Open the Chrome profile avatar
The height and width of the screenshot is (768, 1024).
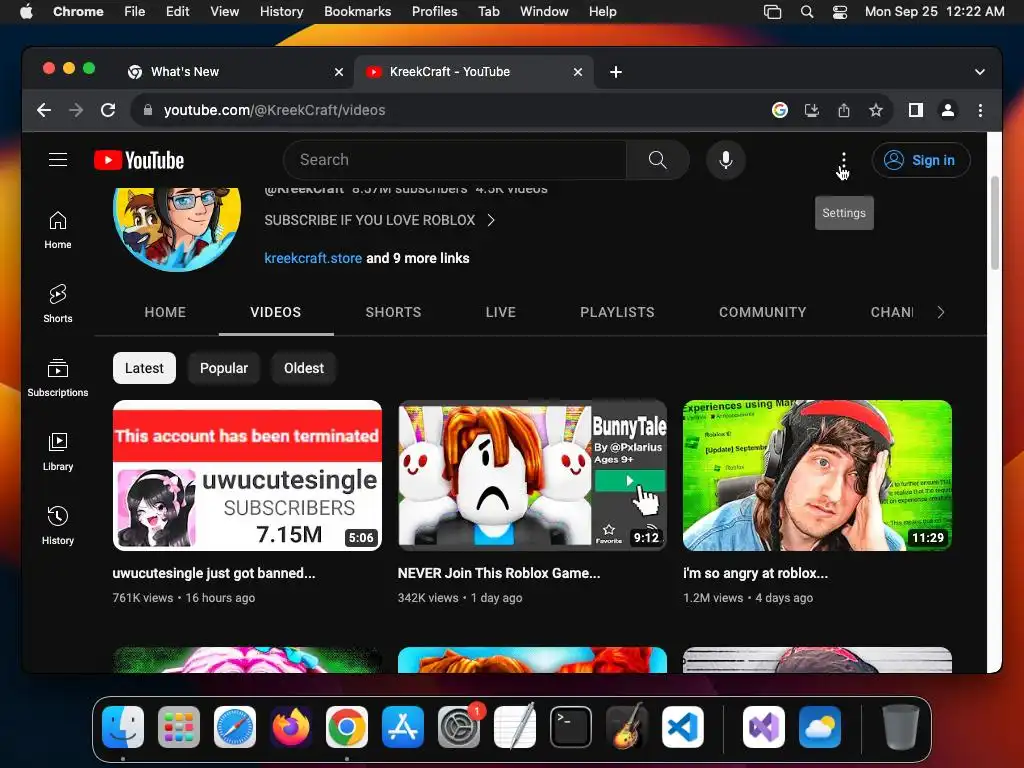(948, 110)
